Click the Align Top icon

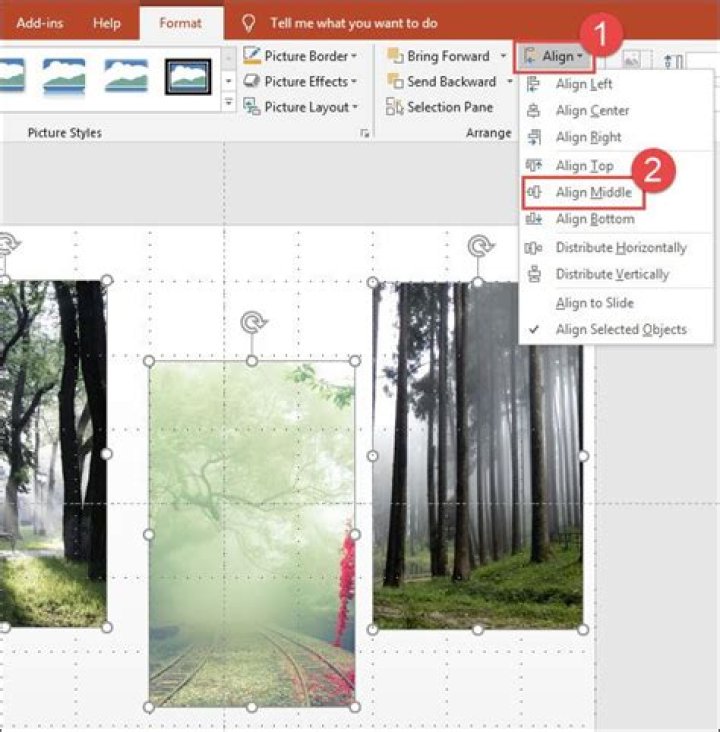pos(534,165)
